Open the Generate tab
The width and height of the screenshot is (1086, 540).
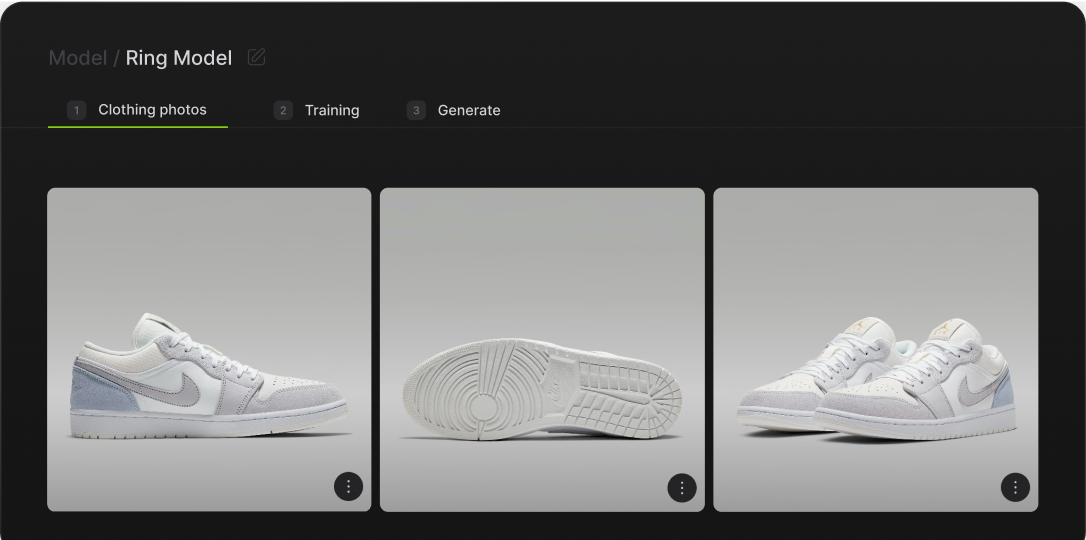[x=453, y=110]
